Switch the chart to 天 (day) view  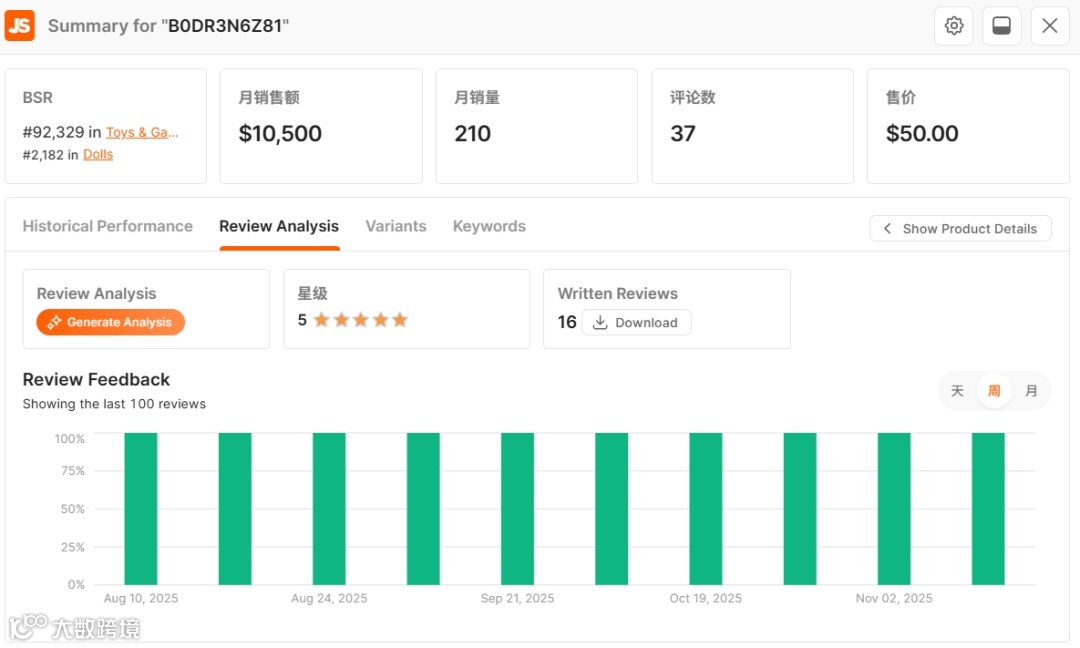coord(957,391)
